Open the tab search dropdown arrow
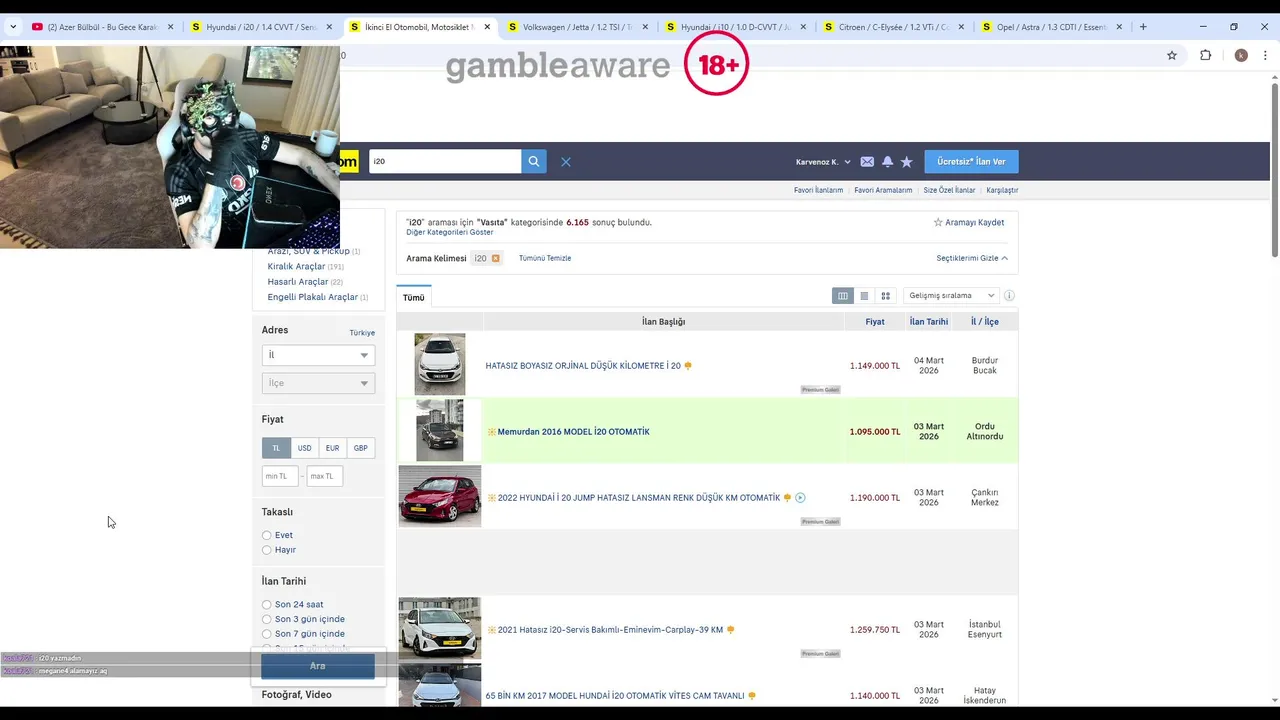This screenshot has height=720, width=1280. click(13, 27)
